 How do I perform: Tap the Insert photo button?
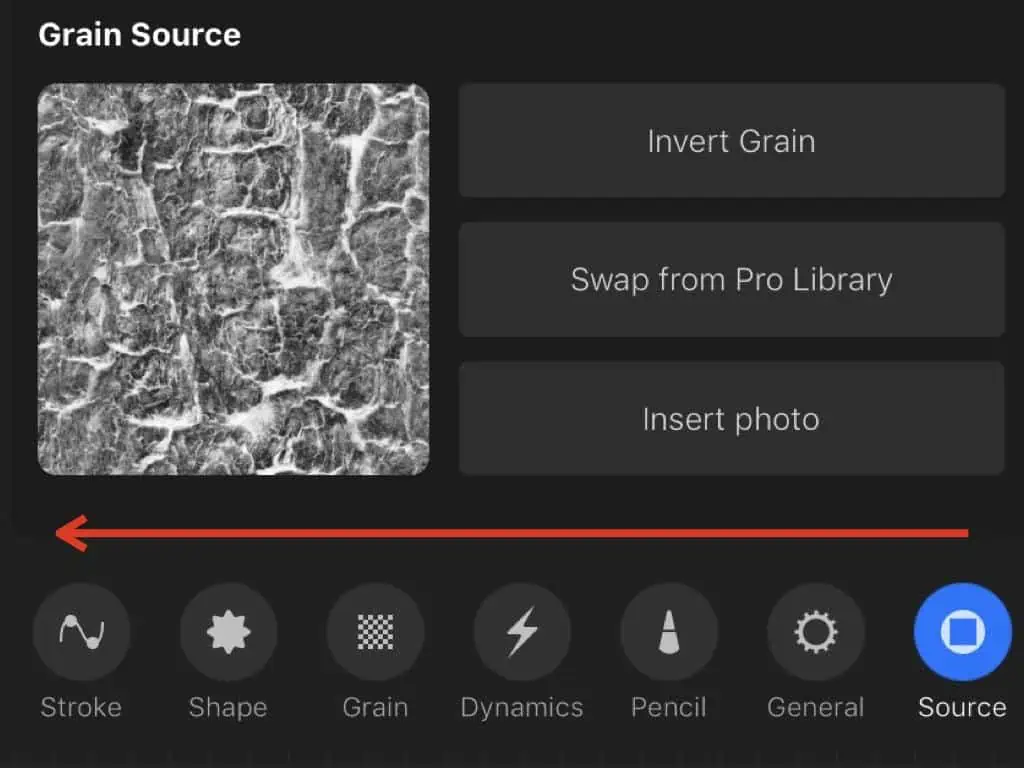[731, 419]
